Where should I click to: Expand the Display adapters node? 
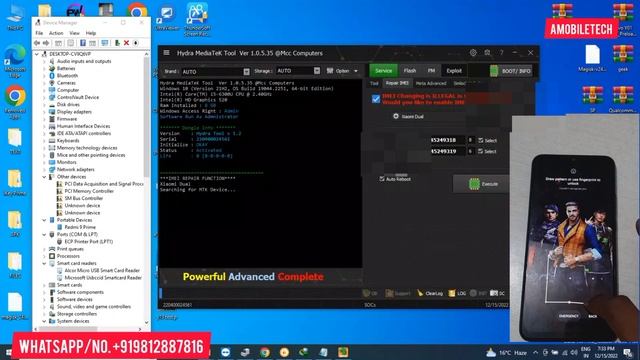[44, 112]
